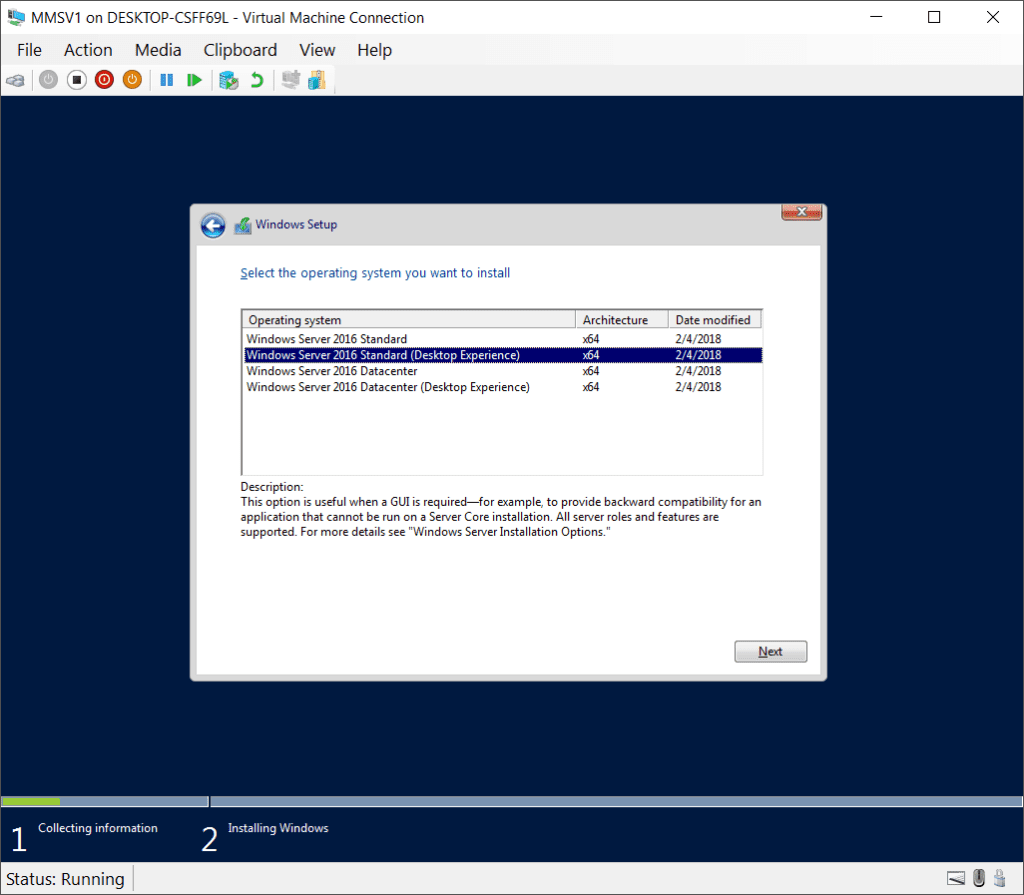
Task: Pause the virtual machine
Action: click(167, 80)
